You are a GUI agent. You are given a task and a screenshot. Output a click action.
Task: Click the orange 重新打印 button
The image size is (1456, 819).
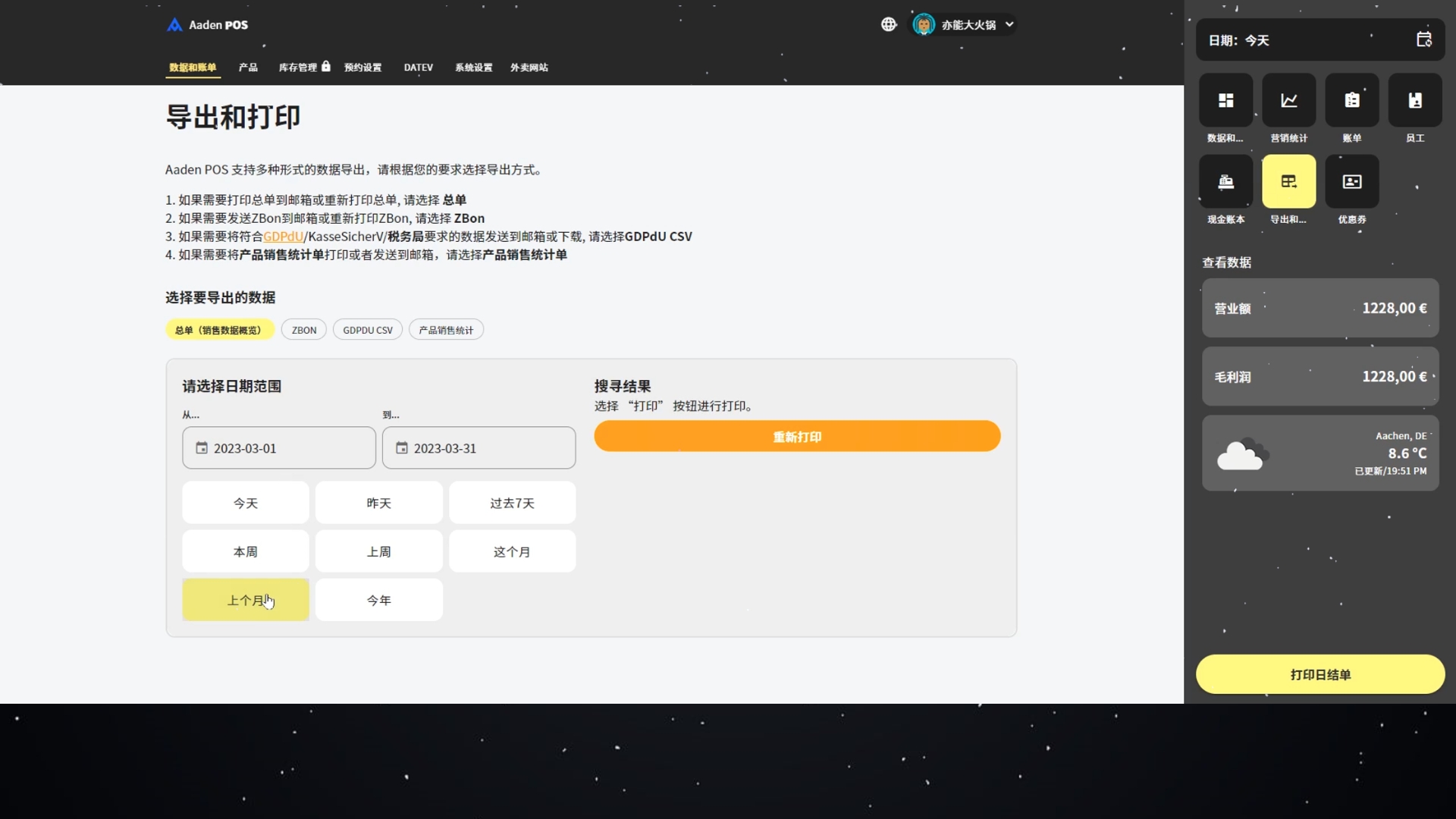[797, 437]
